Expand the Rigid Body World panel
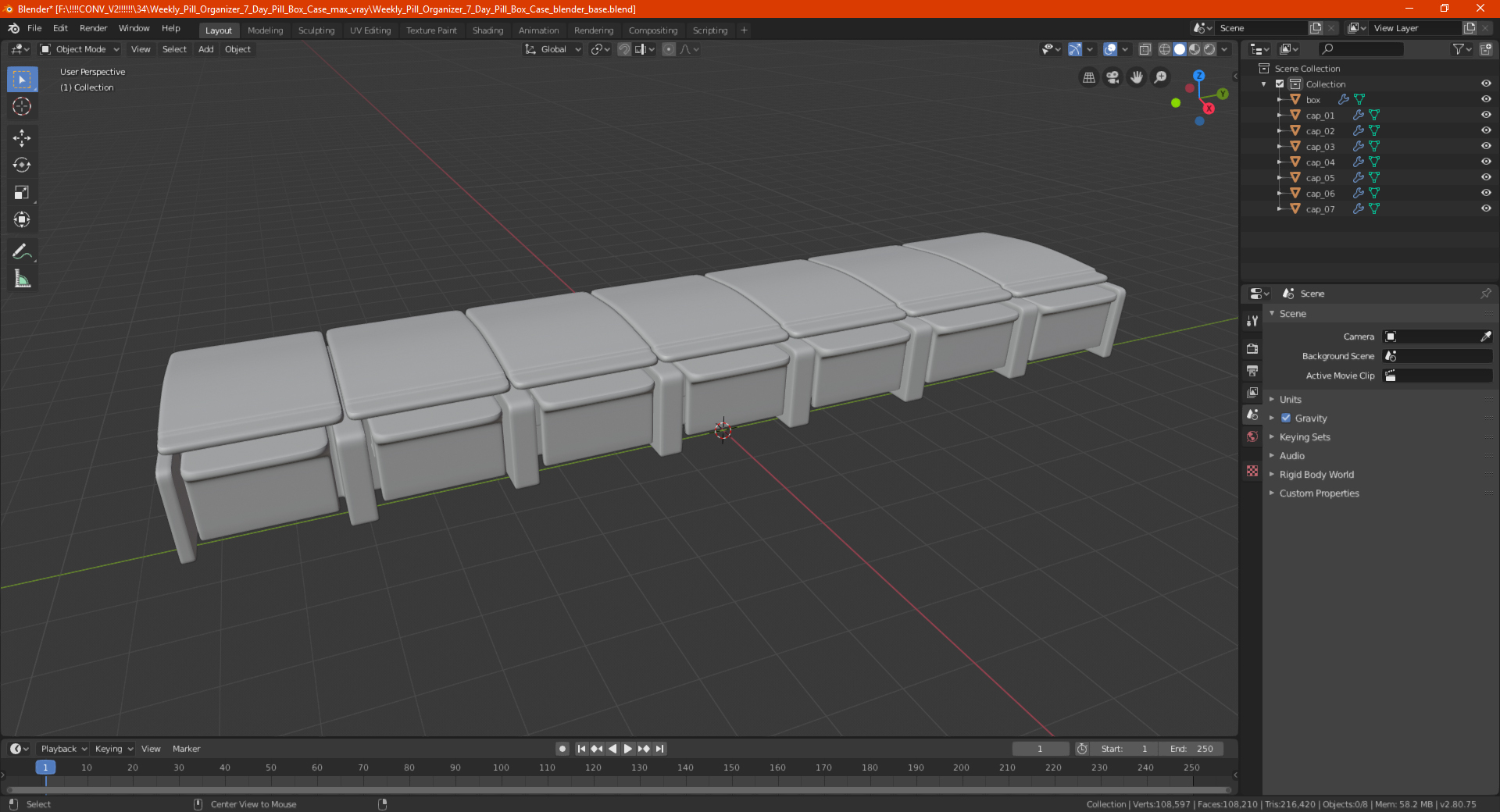 pos(1316,474)
